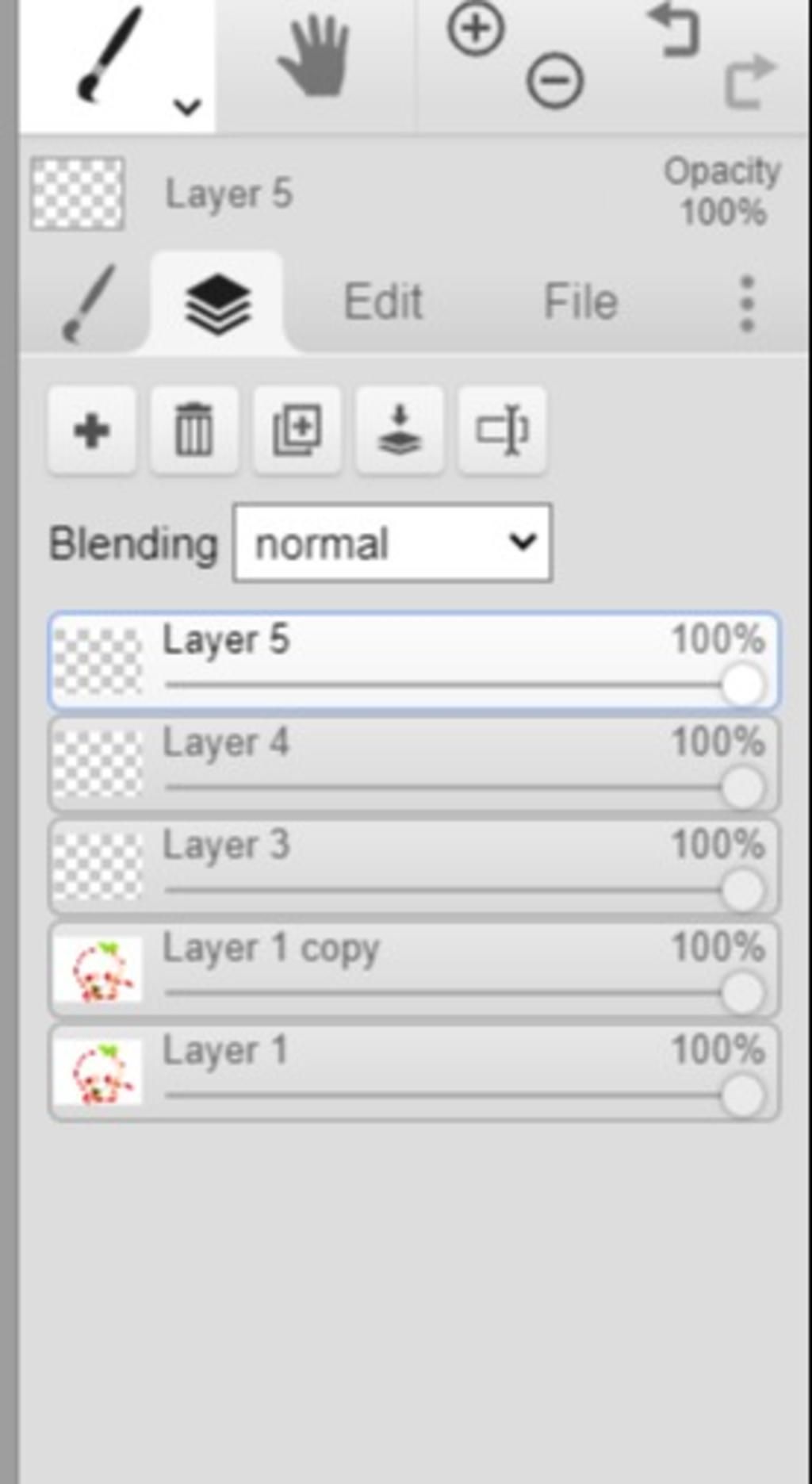Click the zoom out minus icon
This screenshot has height=1484, width=812.
point(555,80)
